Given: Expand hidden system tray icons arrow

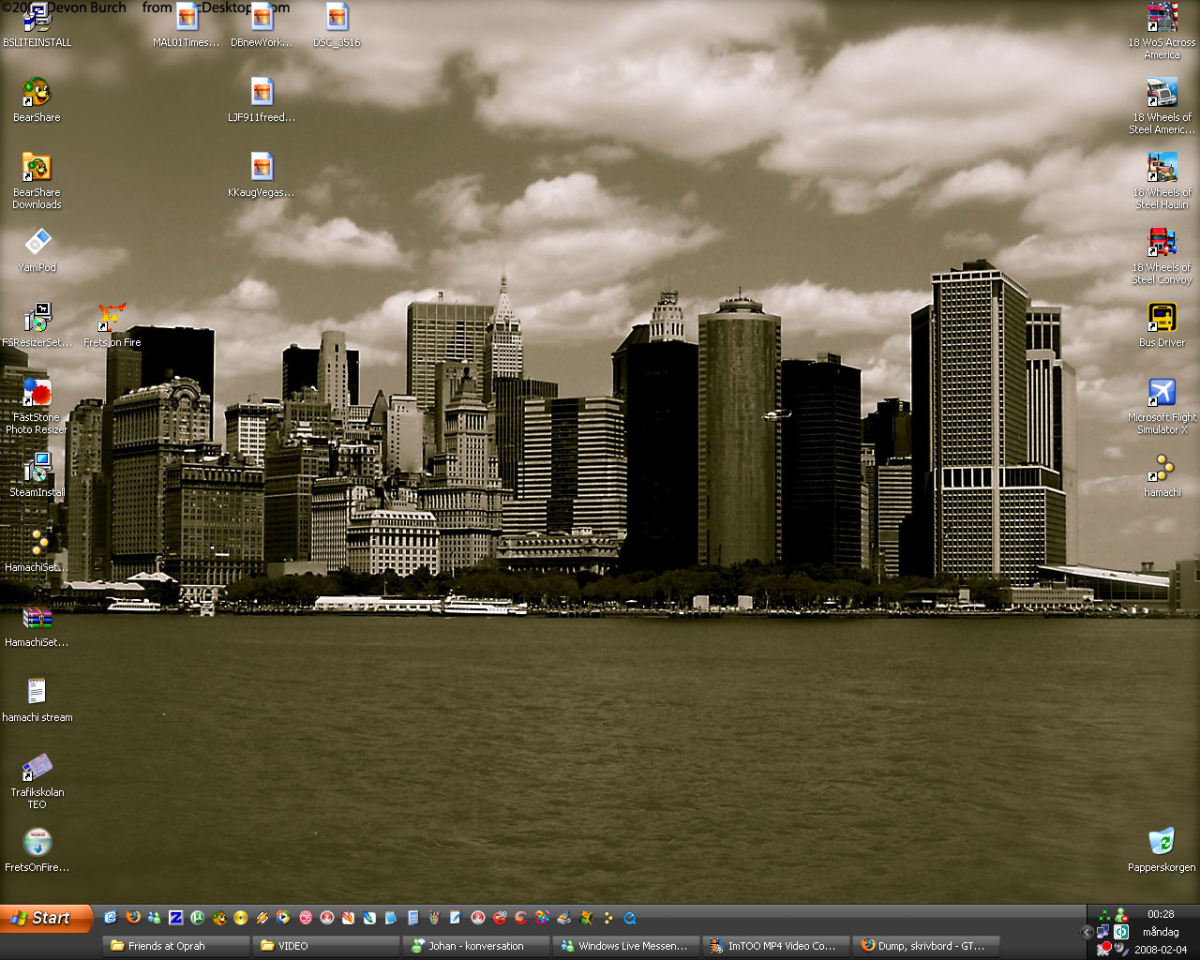Looking at the screenshot, I should [x=1087, y=932].
